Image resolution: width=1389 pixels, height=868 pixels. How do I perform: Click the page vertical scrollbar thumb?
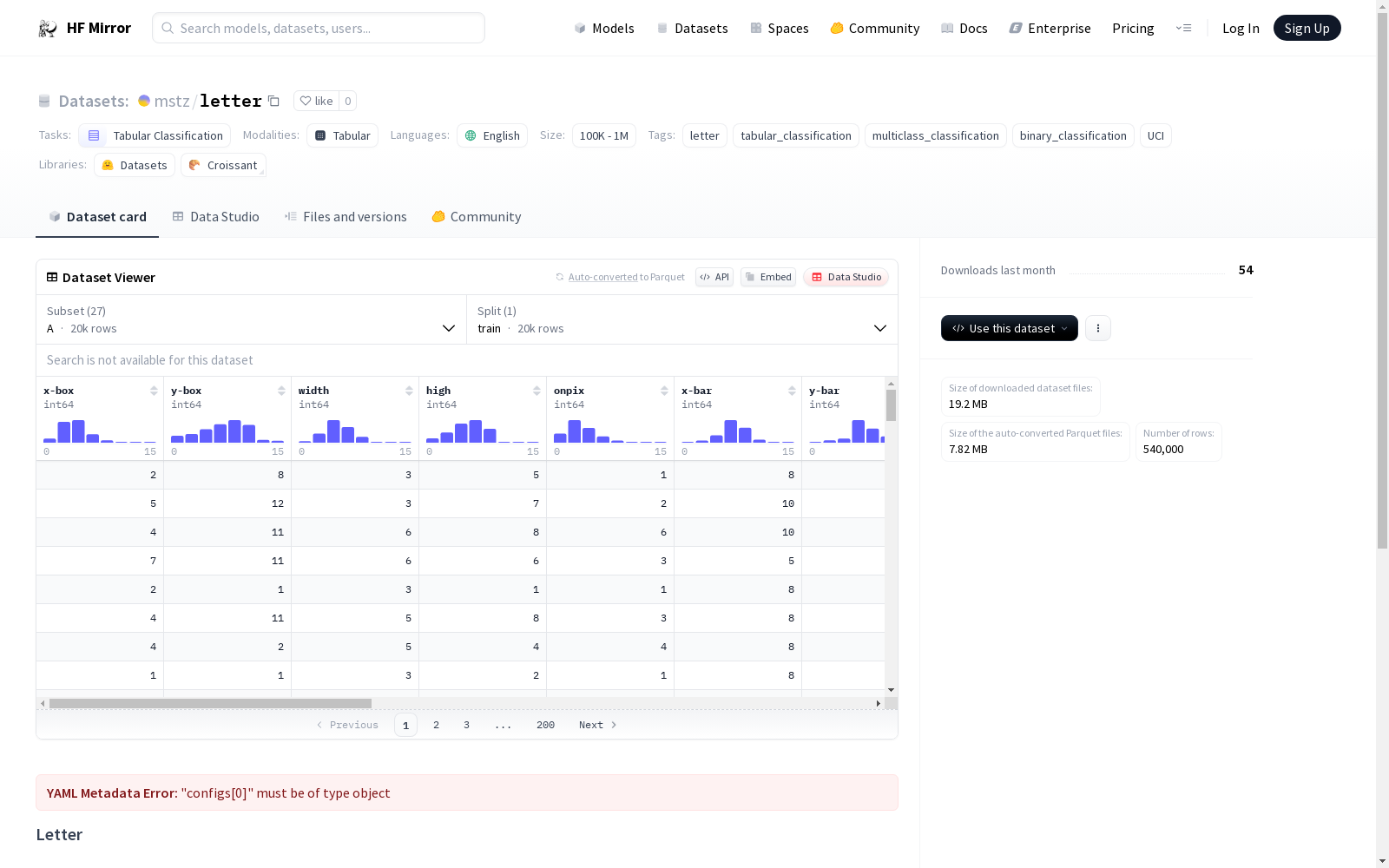pos(1382,279)
